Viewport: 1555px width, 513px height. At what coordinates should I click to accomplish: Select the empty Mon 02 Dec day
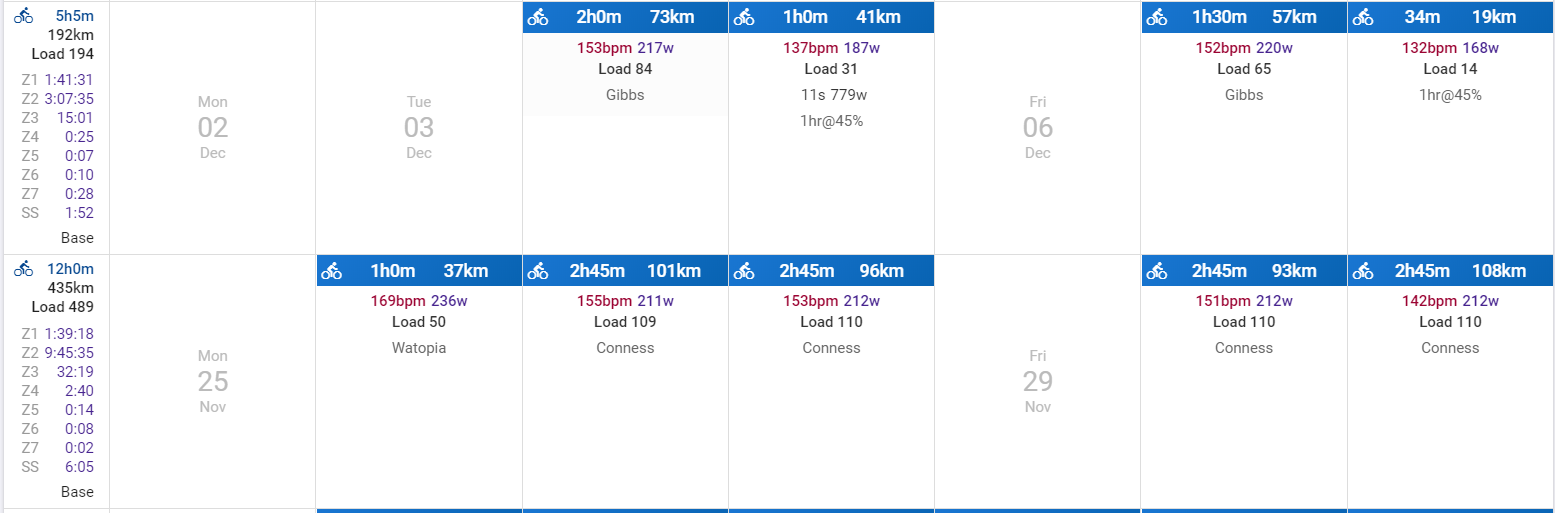pos(213,127)
